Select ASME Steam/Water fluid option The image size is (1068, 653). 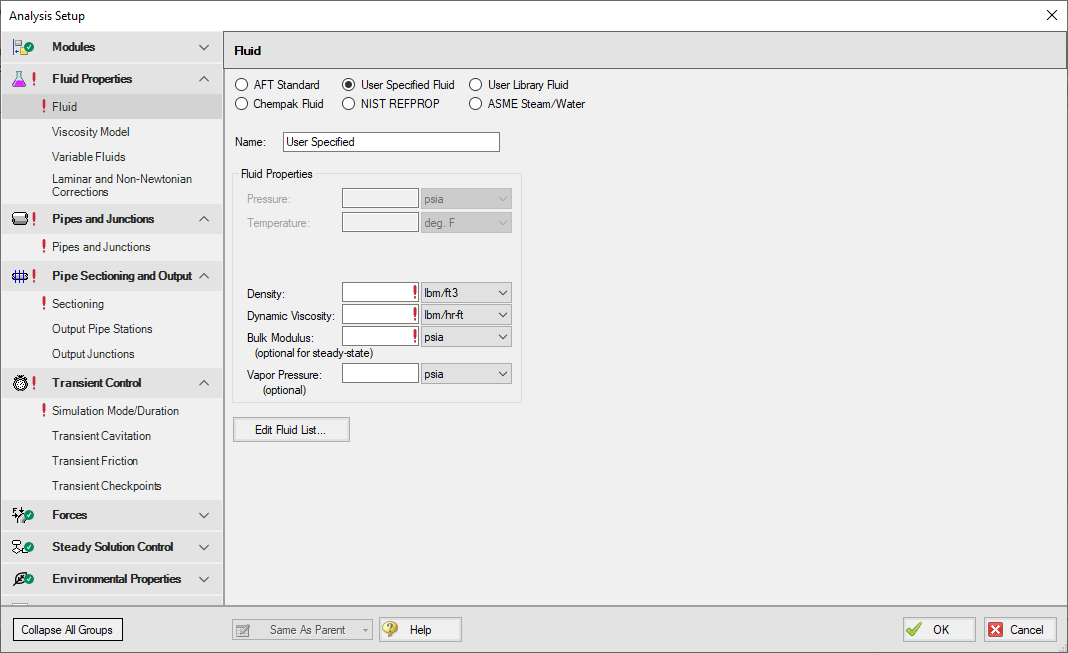476,103
